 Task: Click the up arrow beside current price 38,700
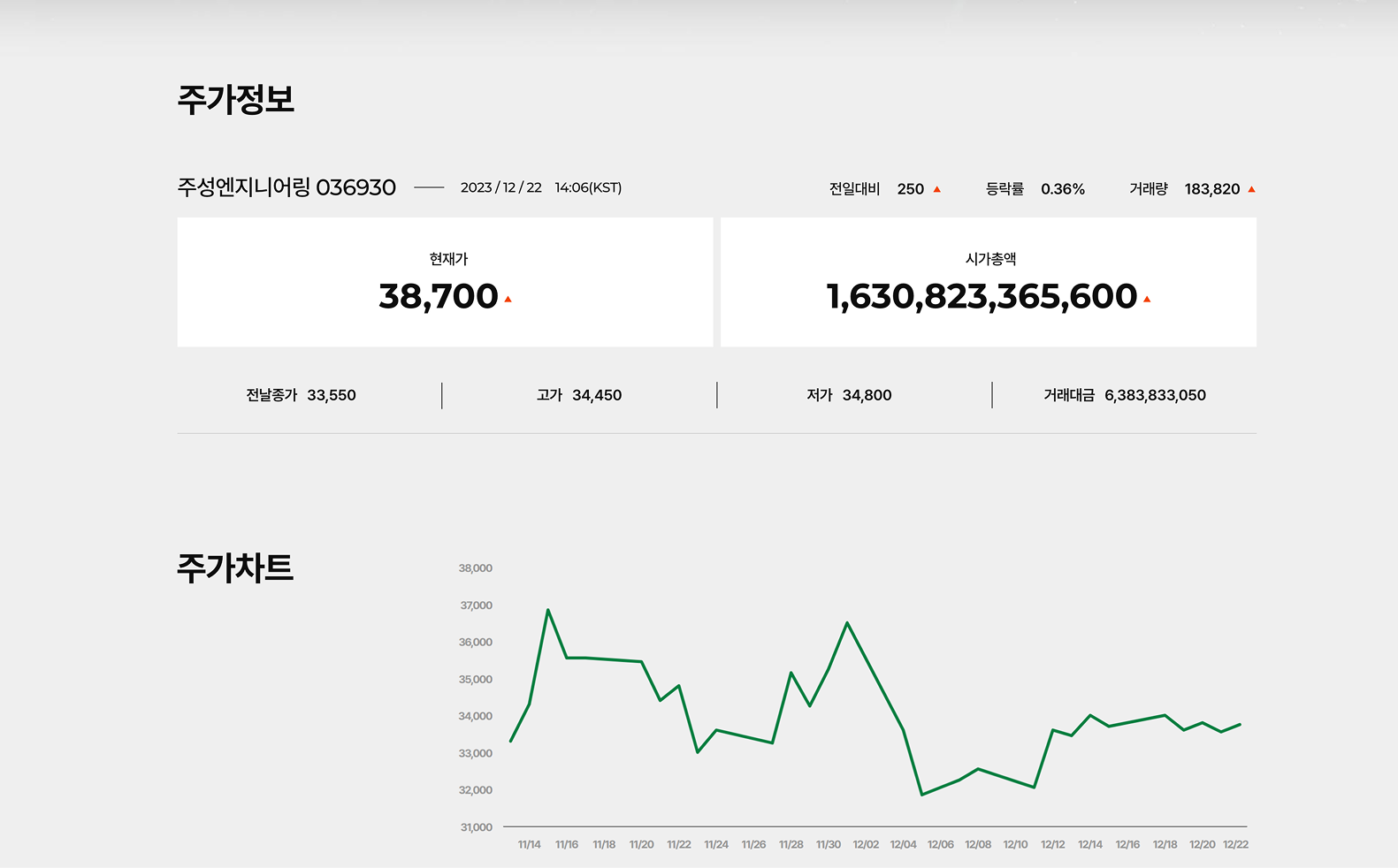pyautogui.click(x=508, y=300)
